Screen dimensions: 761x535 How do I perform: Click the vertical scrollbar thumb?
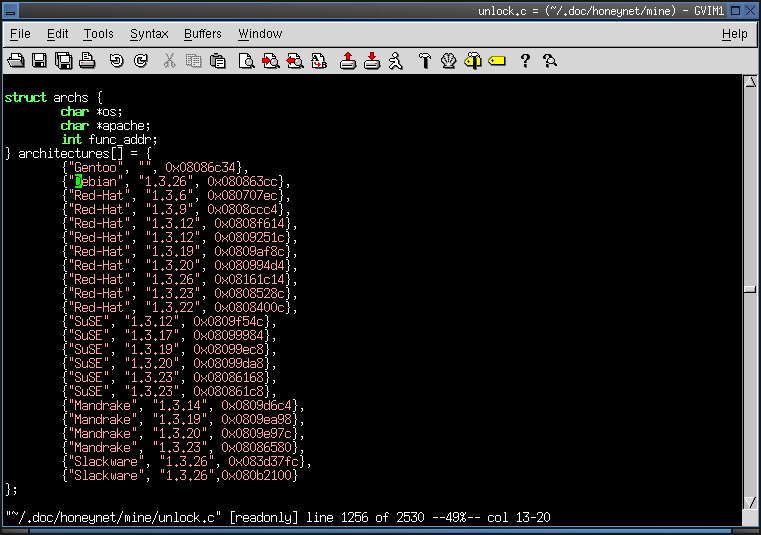[750, 289]
